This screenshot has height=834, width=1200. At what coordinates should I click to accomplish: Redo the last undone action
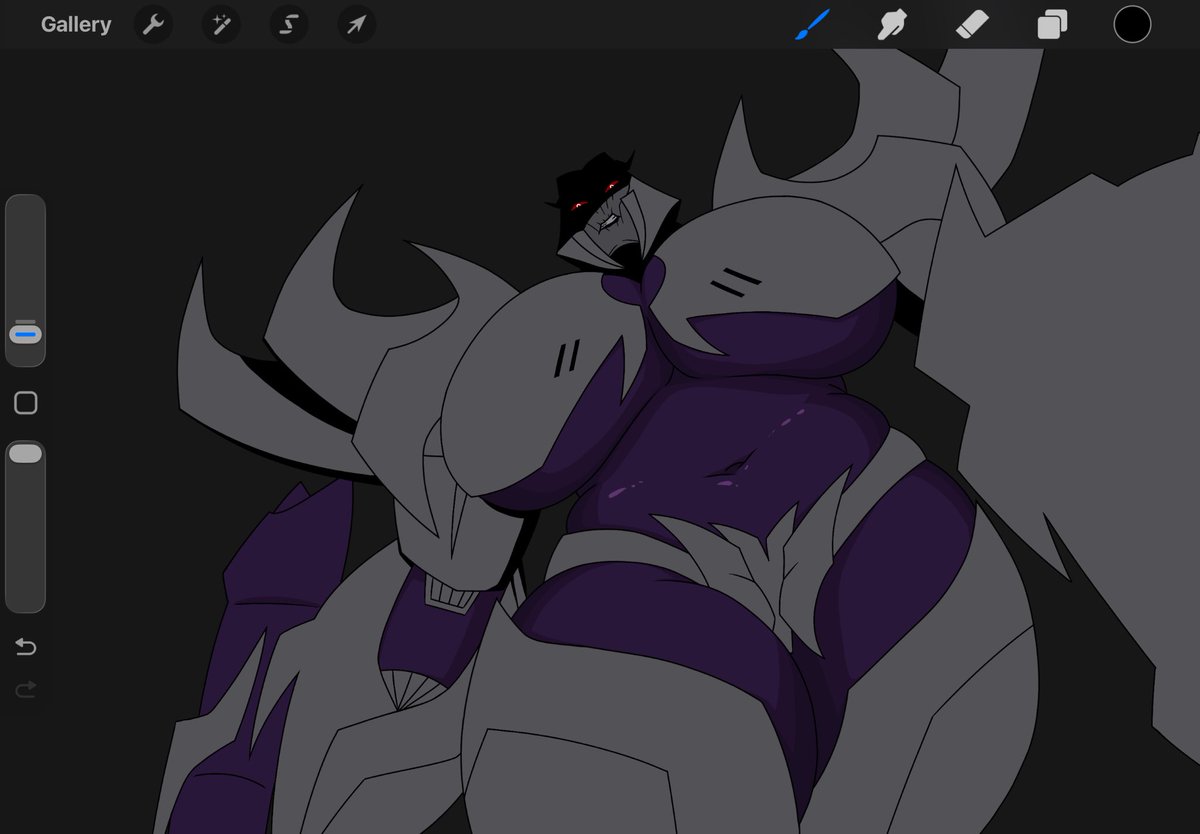click(26, 688)
